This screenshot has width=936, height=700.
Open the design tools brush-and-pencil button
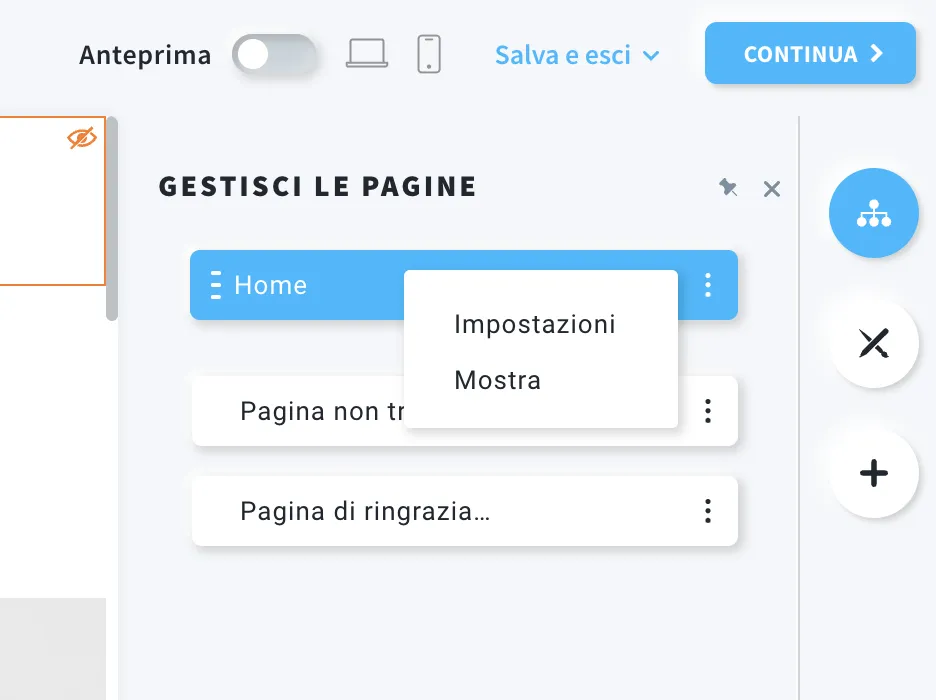873,343
